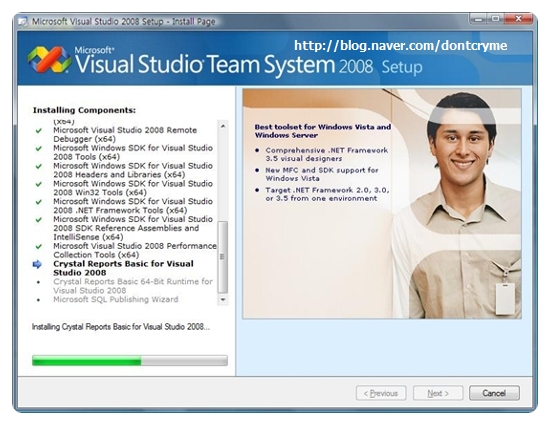Click the 'Comprehensive .NET Framework 3.5' bullet text
Screen dimensions: 550x425
[x=327, y=154]
